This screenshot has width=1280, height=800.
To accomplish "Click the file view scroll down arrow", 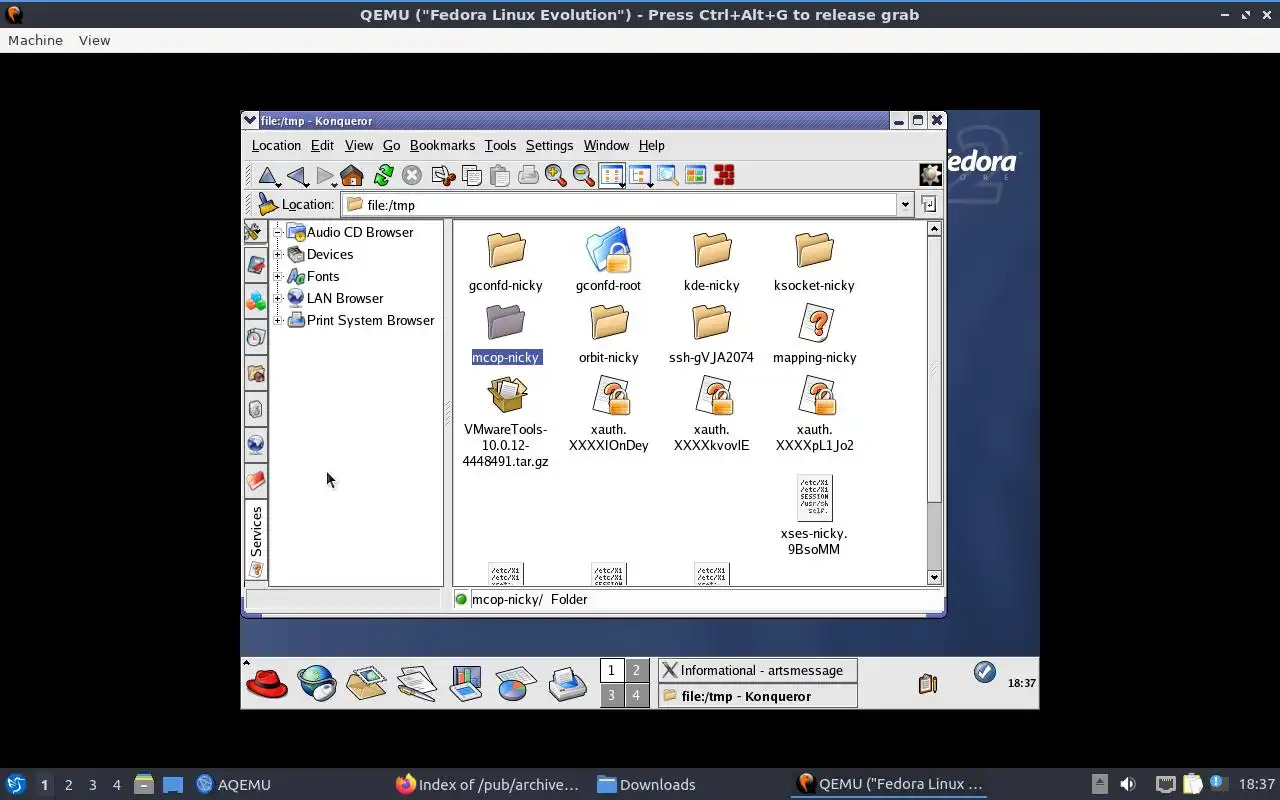I will click(x=934, y=577).
